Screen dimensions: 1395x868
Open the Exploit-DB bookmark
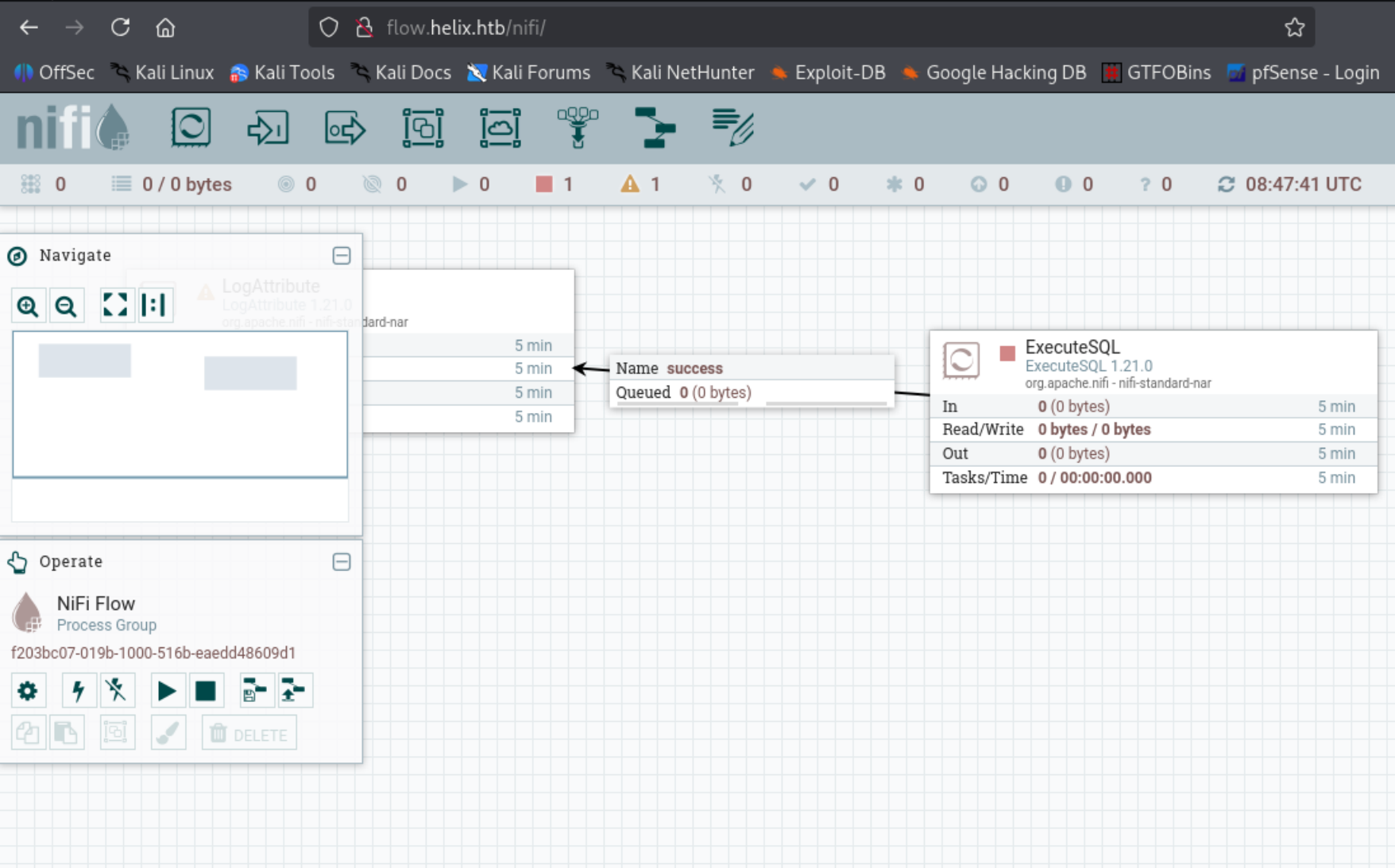[828, 72]
